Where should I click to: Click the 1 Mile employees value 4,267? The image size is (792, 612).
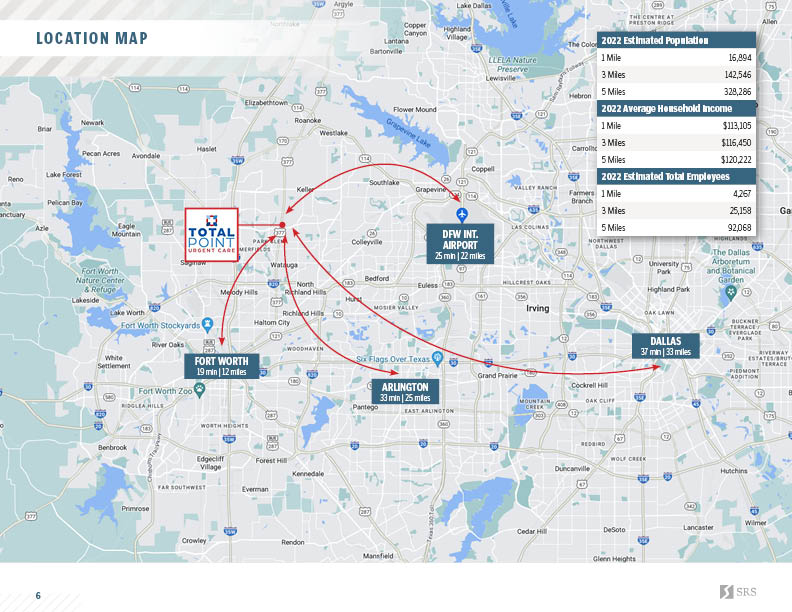point(741,194)
